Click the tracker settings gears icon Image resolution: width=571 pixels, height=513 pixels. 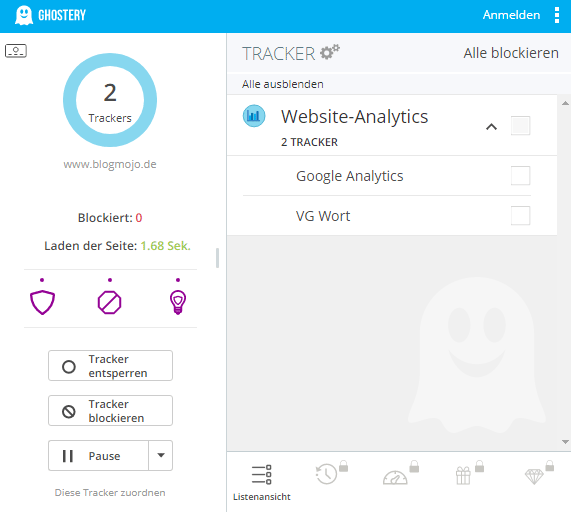(x=330, y=52)
